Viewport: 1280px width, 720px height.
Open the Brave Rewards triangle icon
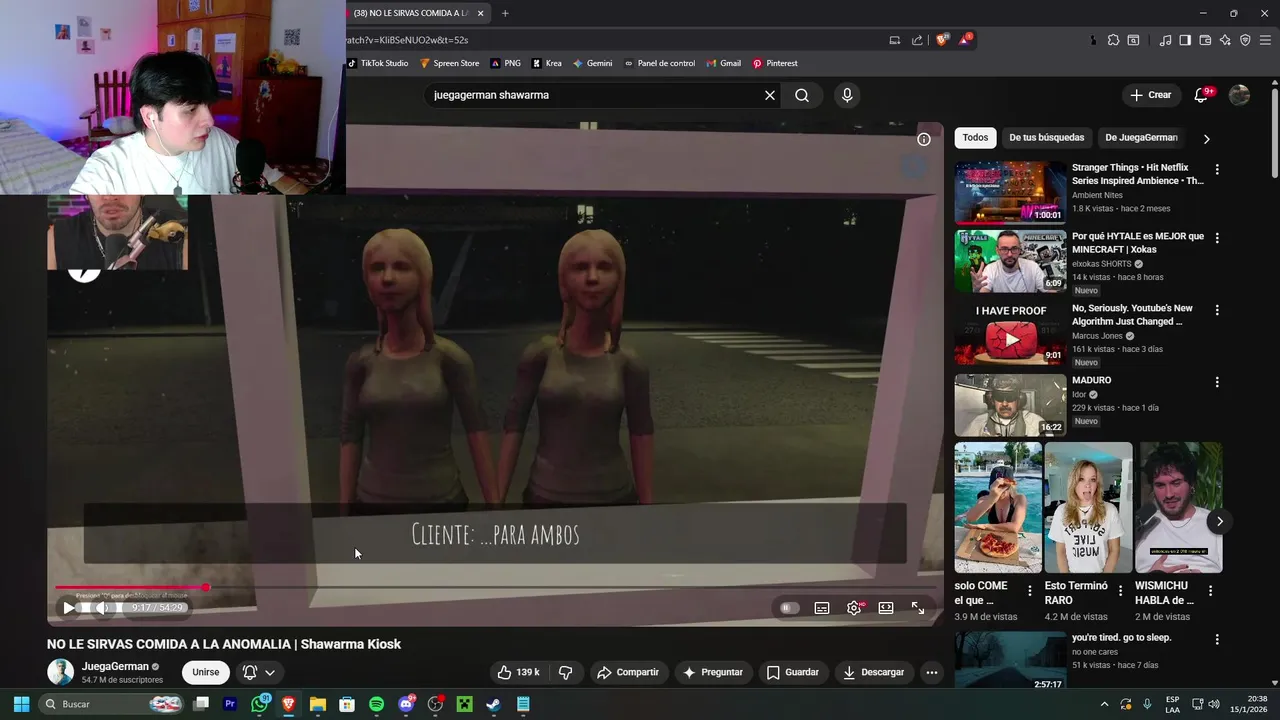(x=965, y=40)
